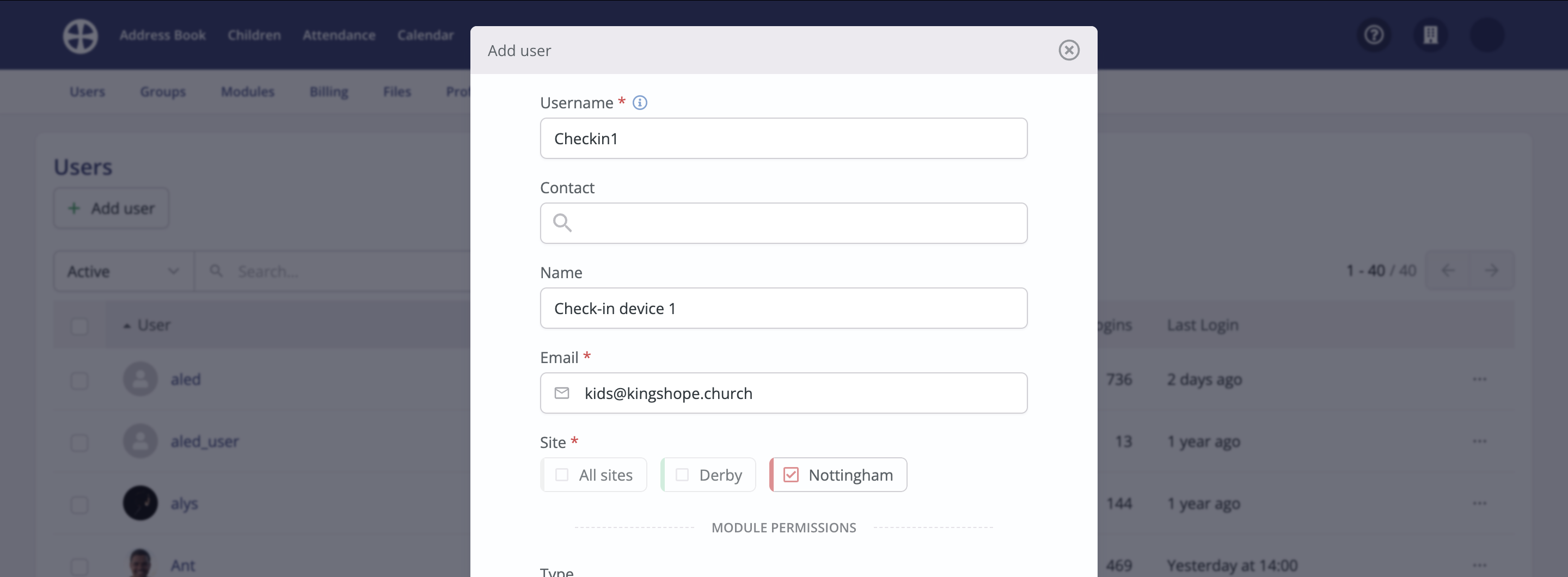Click the Username field containing Checkin1
Screen dimensions: 1568x577
coord(783,139)
